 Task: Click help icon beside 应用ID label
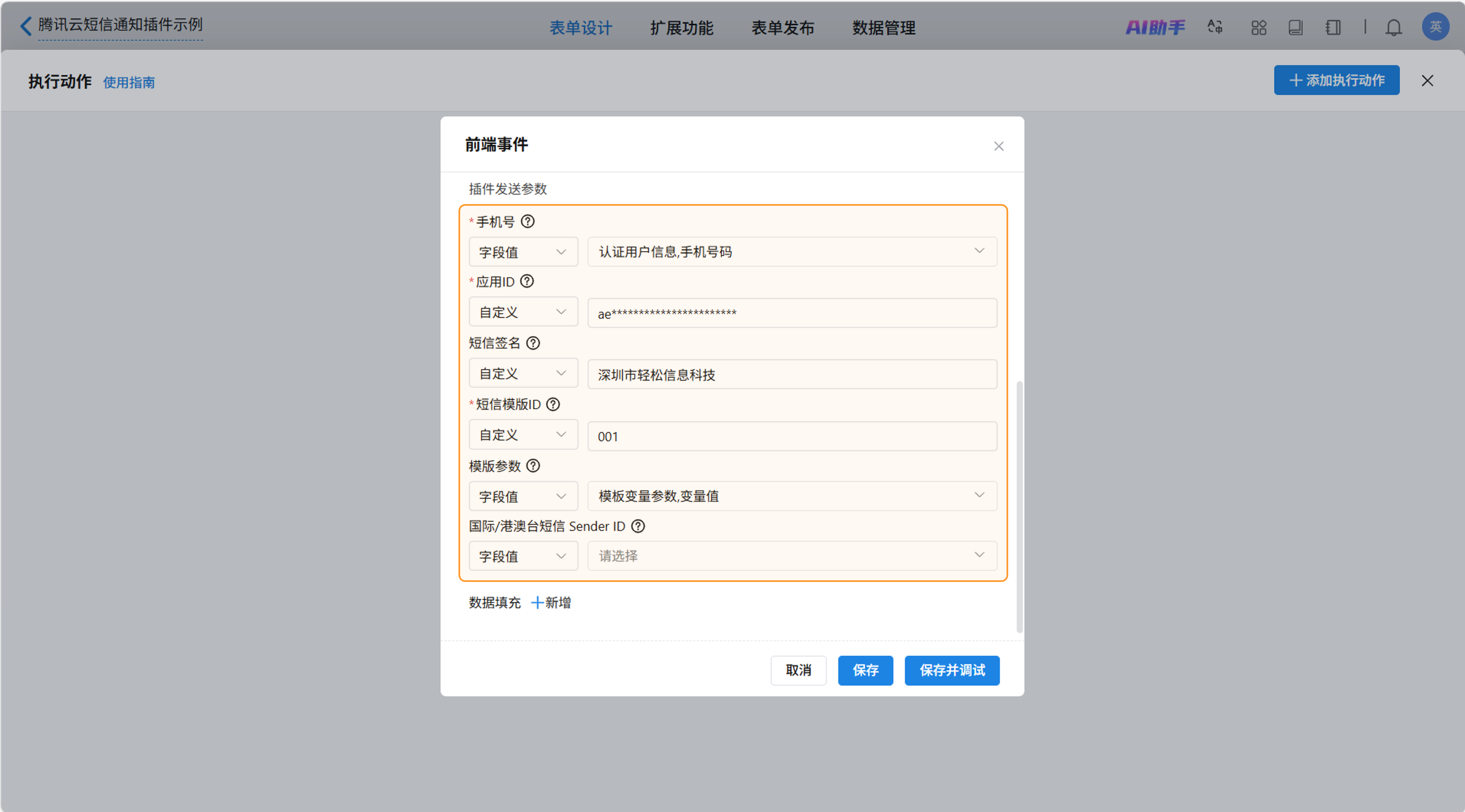click(527, 281)
